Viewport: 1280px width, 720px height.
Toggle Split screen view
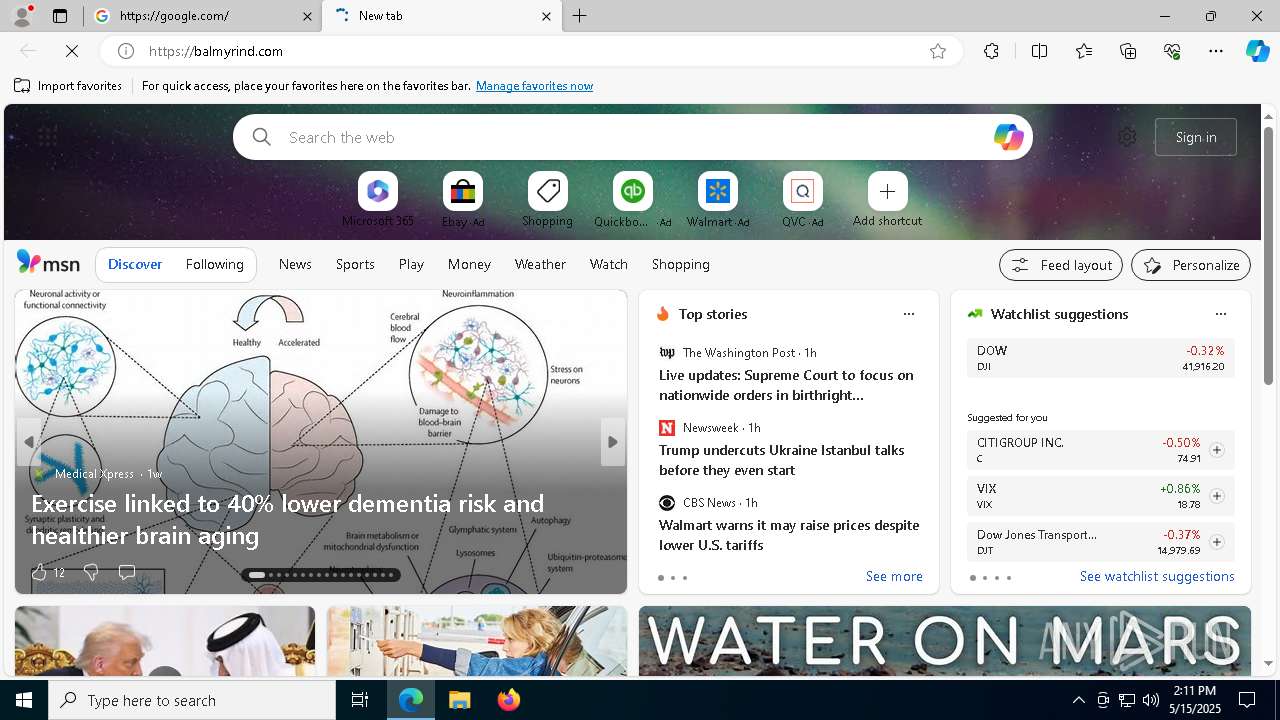(x=1039, y=51)
